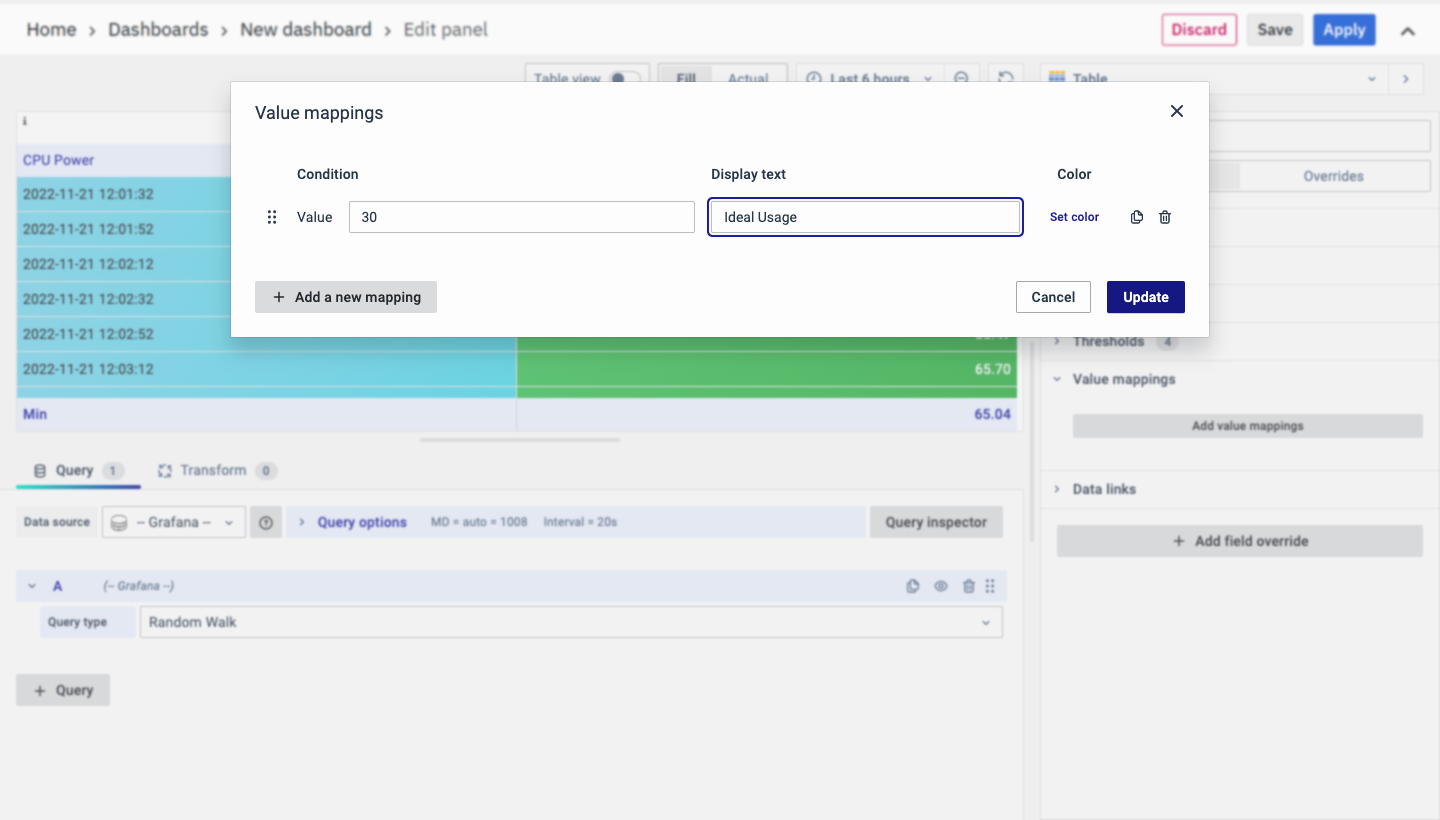
Task: Click query options help icon
Action: click(x=266, y=522)
